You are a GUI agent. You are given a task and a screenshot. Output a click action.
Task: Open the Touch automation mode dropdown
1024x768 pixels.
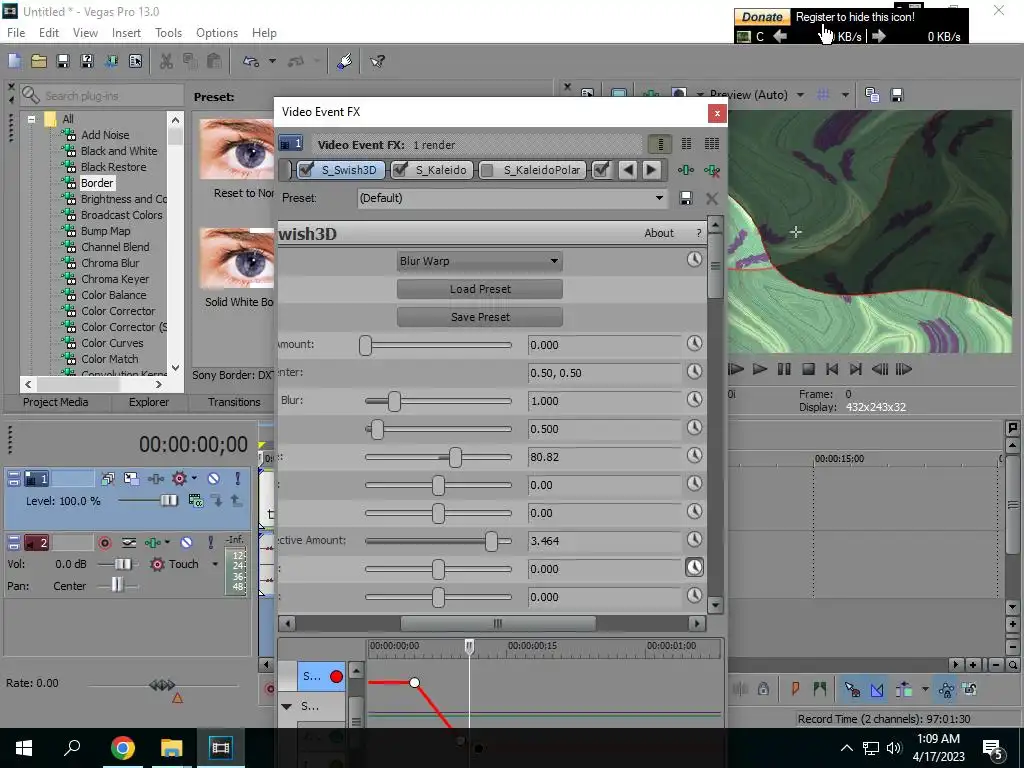215,564
